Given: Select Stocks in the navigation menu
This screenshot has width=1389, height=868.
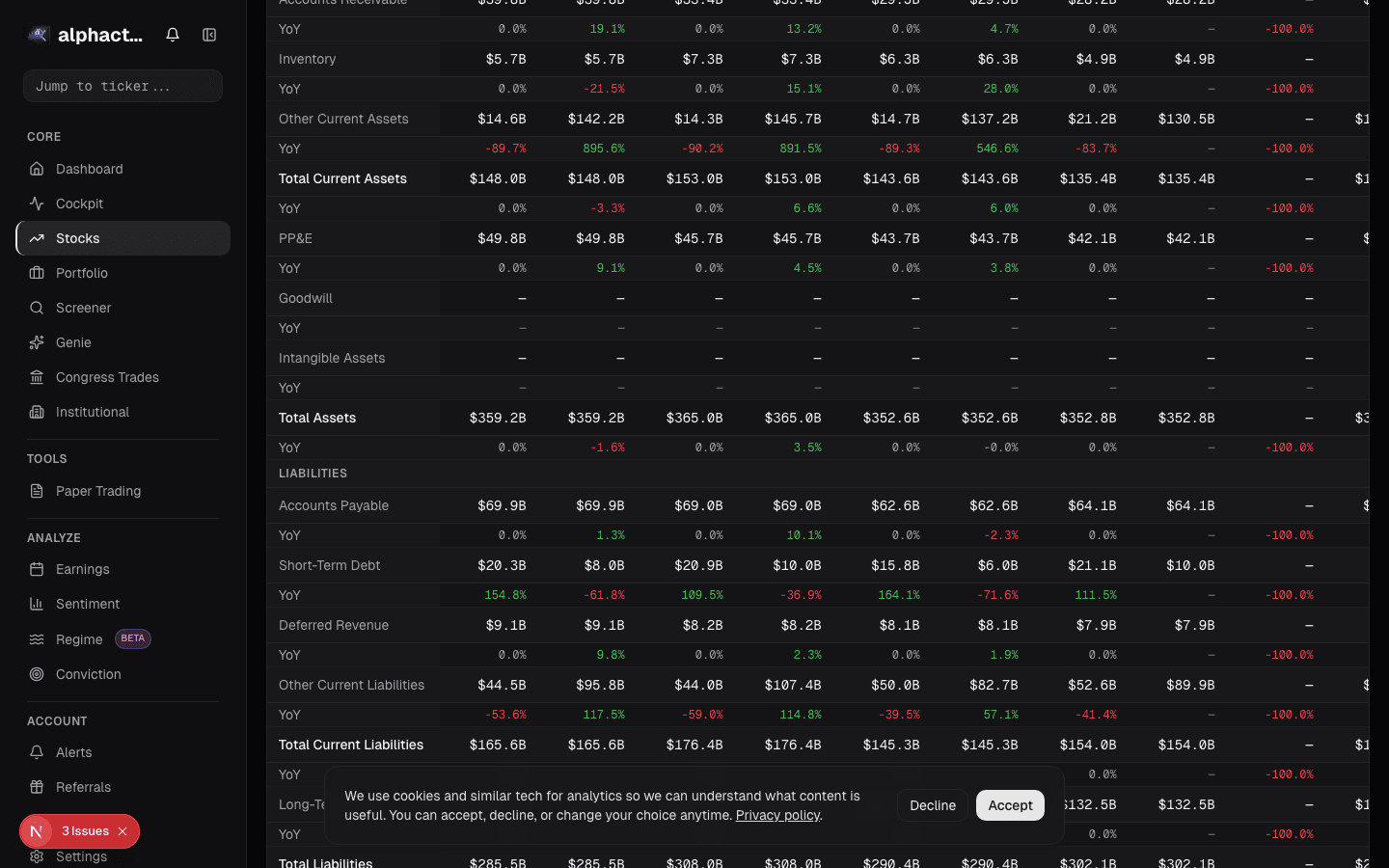Looking at the screenshot, I should (77, 238).
